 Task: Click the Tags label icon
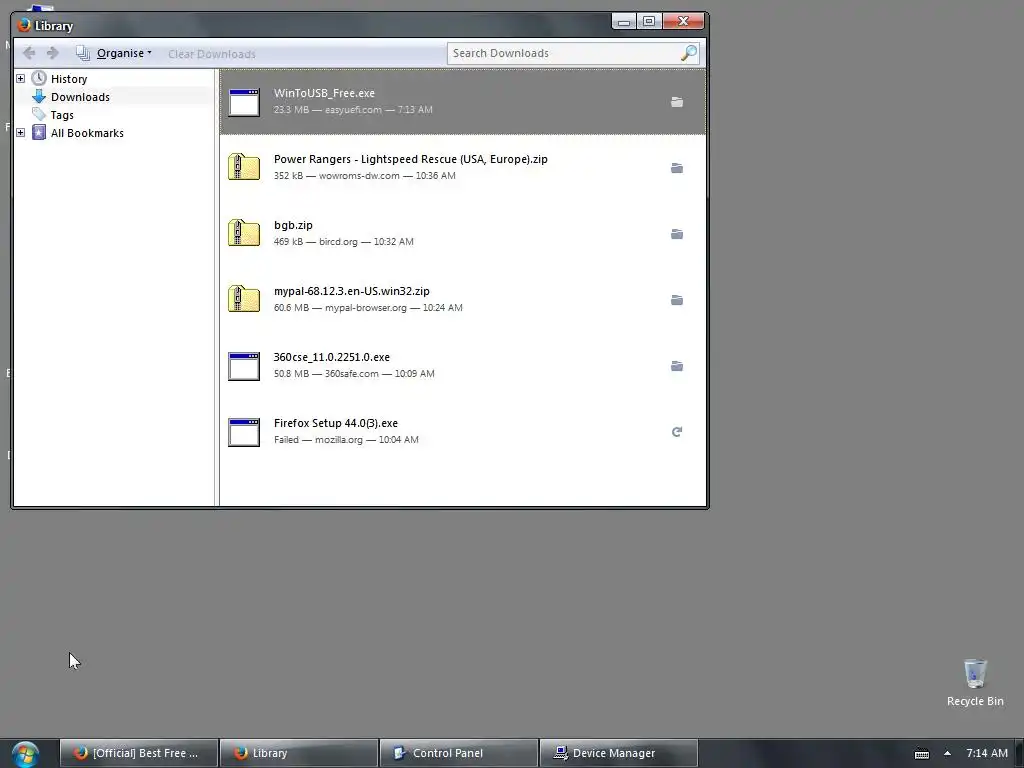tap(39, 114)
